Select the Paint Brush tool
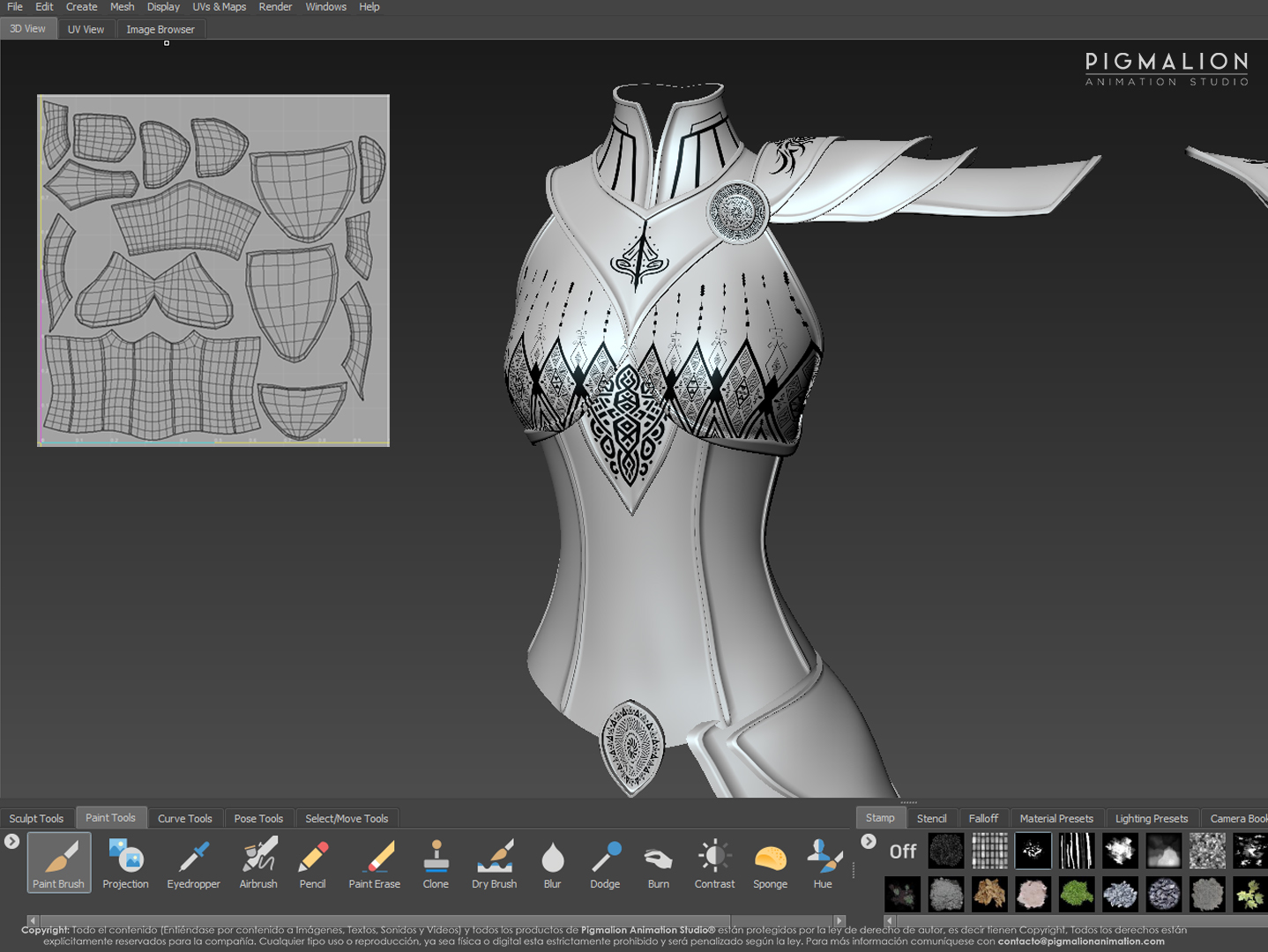The image size is (1268, 952). pos(59,862)
